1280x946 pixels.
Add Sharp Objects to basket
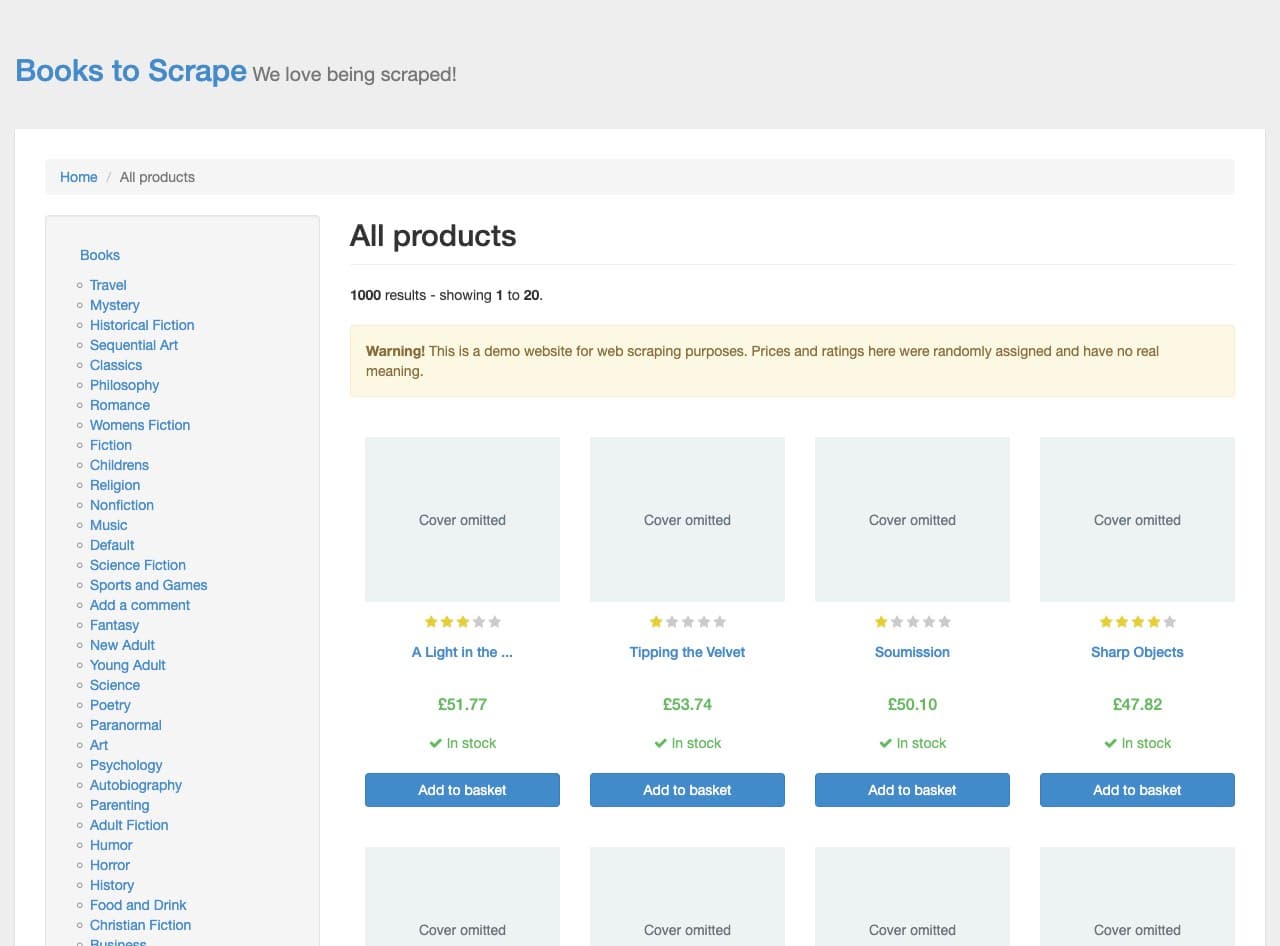pos(1137,790)
